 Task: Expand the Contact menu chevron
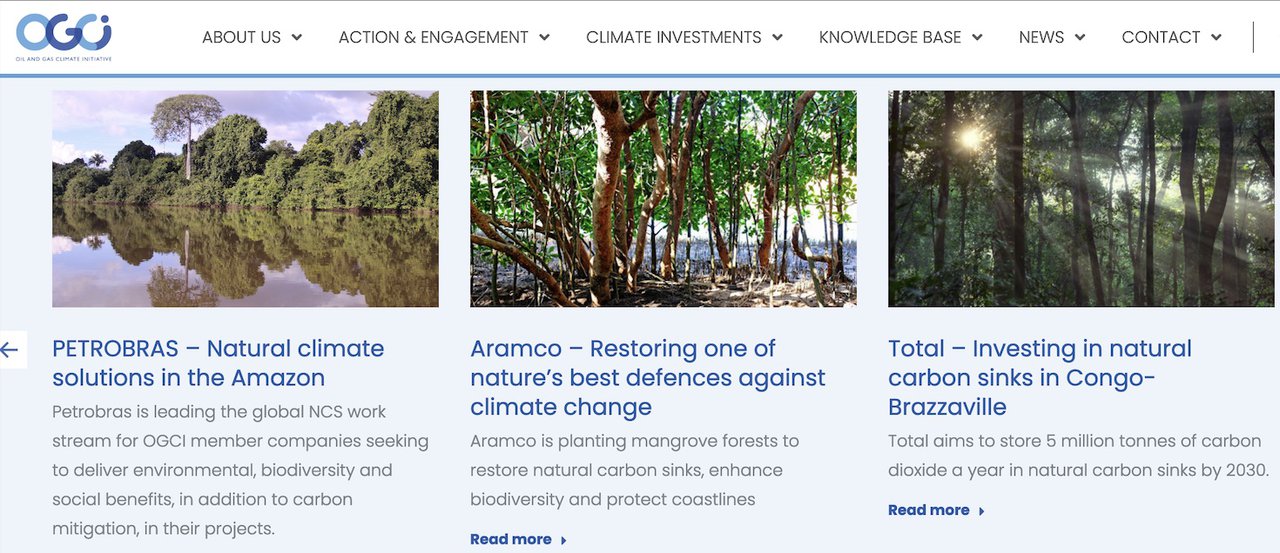pyautogui.click(x=1216, y=38)
